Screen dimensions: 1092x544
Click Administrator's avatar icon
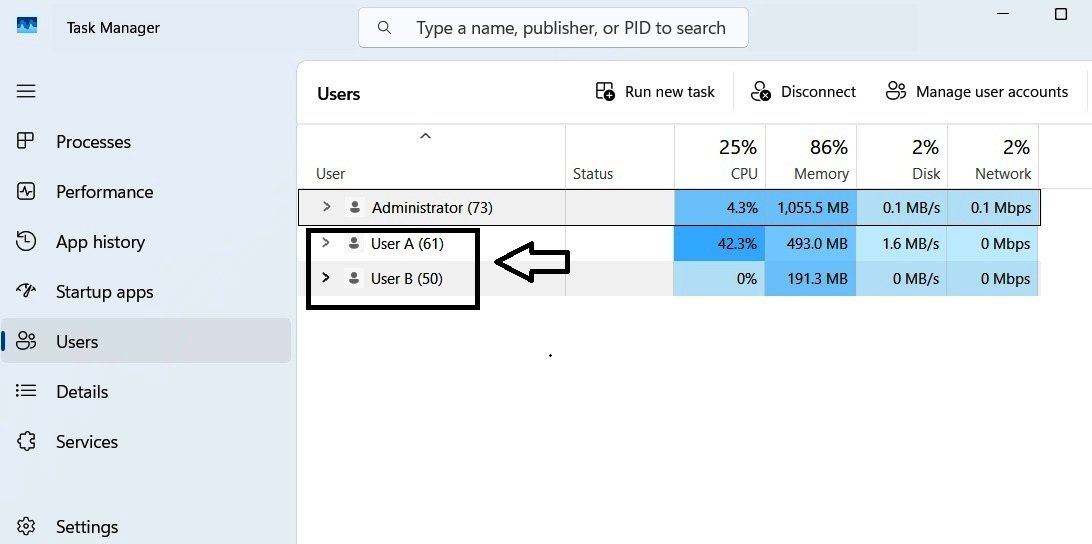point(355,207)
